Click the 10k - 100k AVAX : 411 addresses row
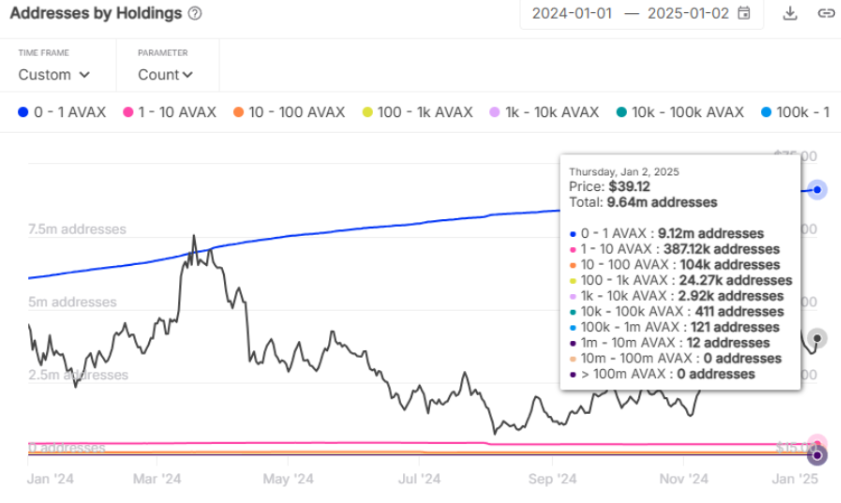 [676, 311]
